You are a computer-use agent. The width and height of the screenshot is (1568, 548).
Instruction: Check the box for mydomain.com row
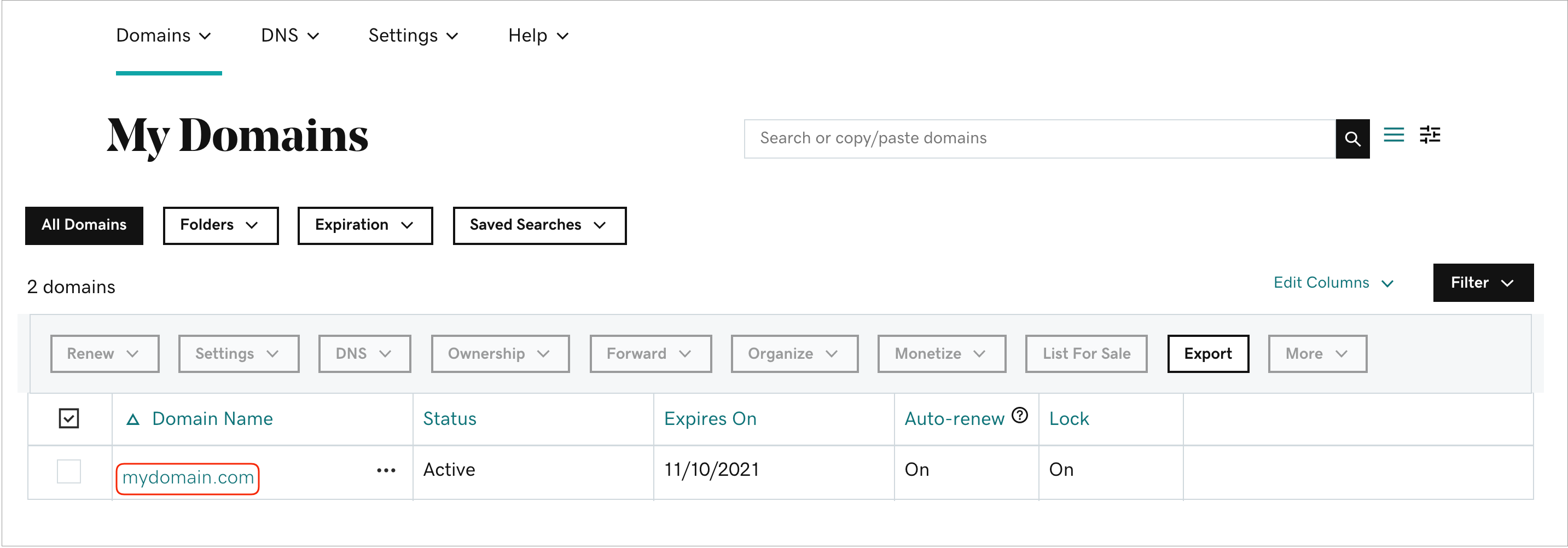(x=69, y=471)
